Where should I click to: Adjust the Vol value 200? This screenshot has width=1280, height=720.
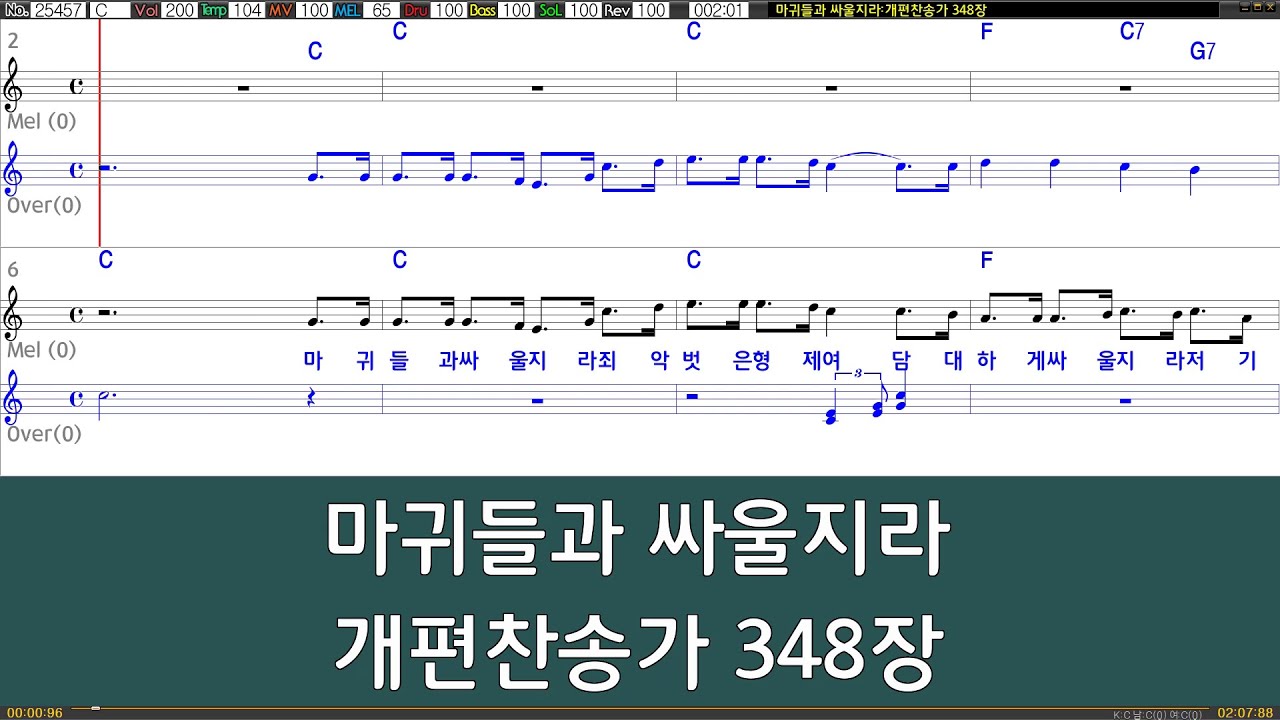tap(180, 10)
